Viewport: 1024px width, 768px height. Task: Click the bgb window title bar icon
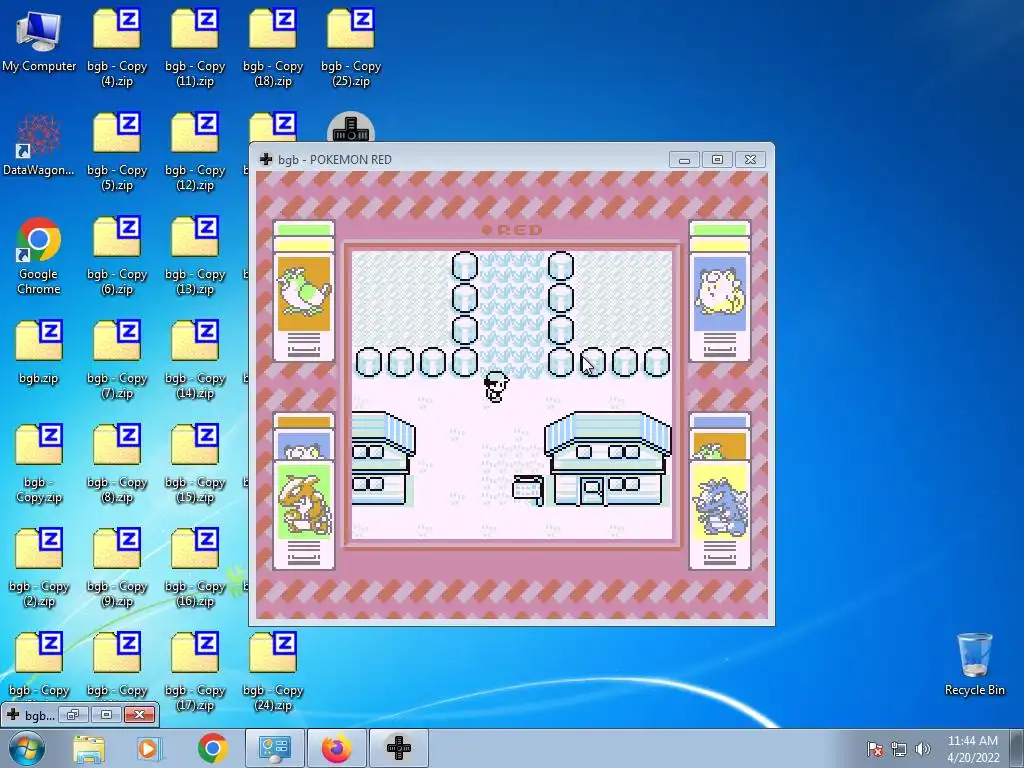pos(266,159)
